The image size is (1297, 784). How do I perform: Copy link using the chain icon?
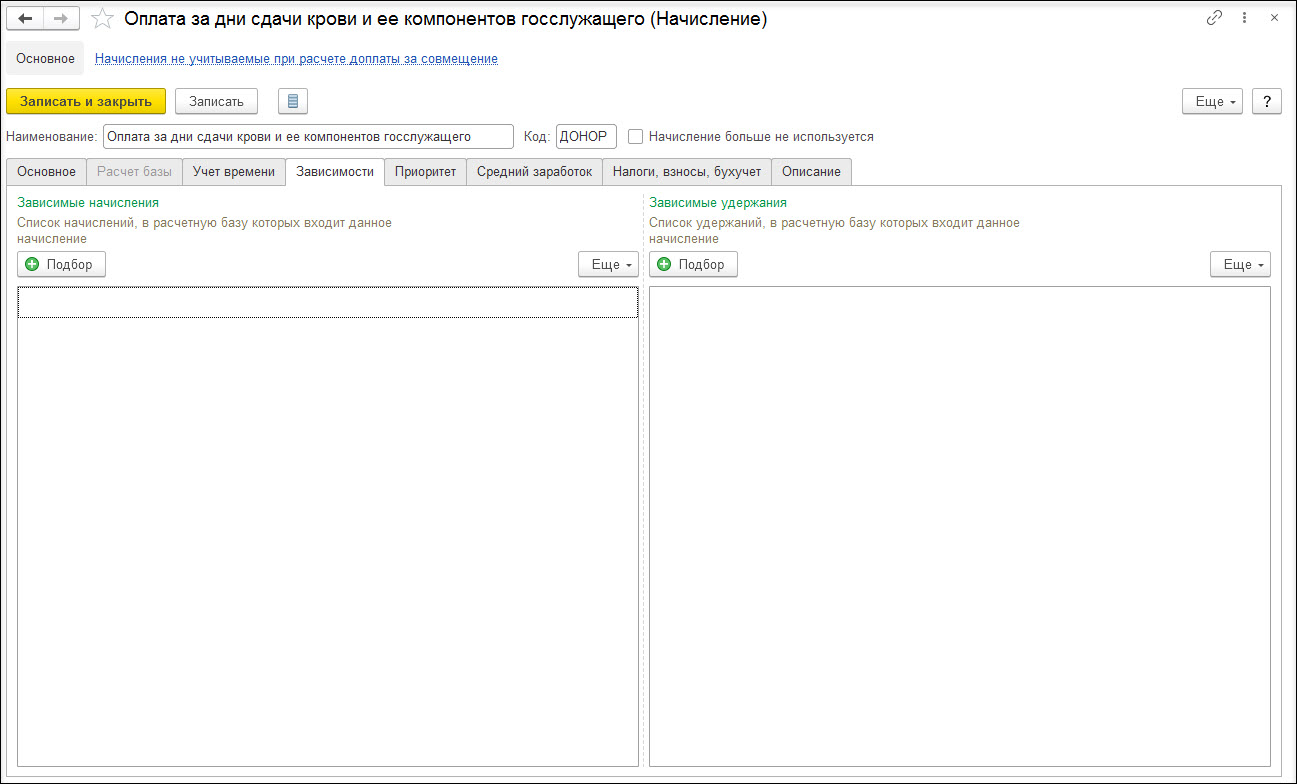pyautogui.click(x=1215, y=18)
